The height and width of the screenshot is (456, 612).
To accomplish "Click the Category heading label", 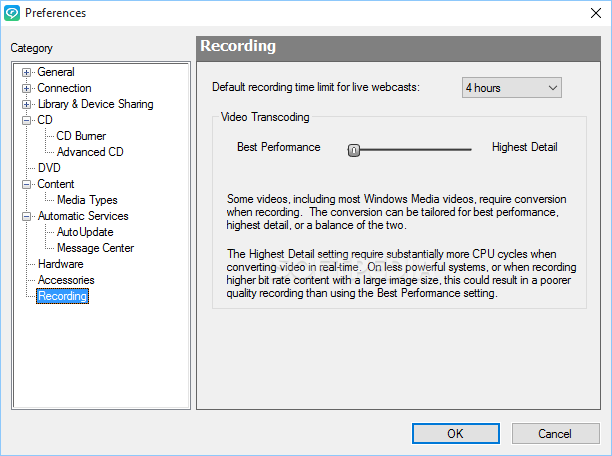I will [x=32, y=48].
